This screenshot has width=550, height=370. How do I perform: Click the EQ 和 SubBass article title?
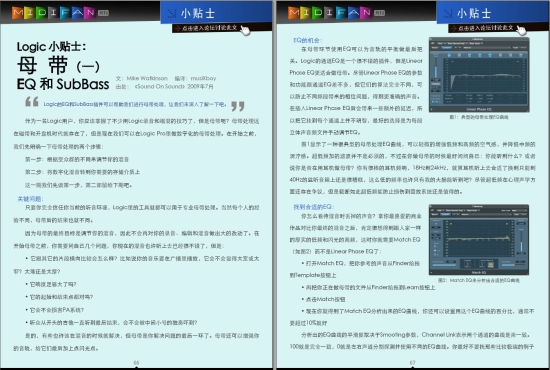pyautogui.click(x=63, y=84)
